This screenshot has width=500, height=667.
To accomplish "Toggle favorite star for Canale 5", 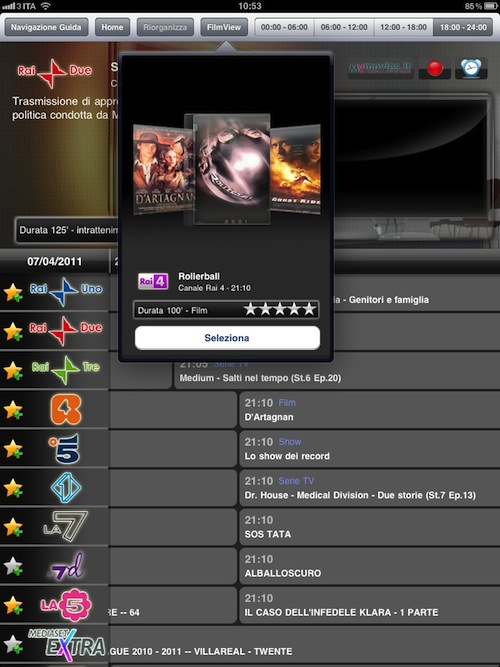I will (x=13, y=449).
